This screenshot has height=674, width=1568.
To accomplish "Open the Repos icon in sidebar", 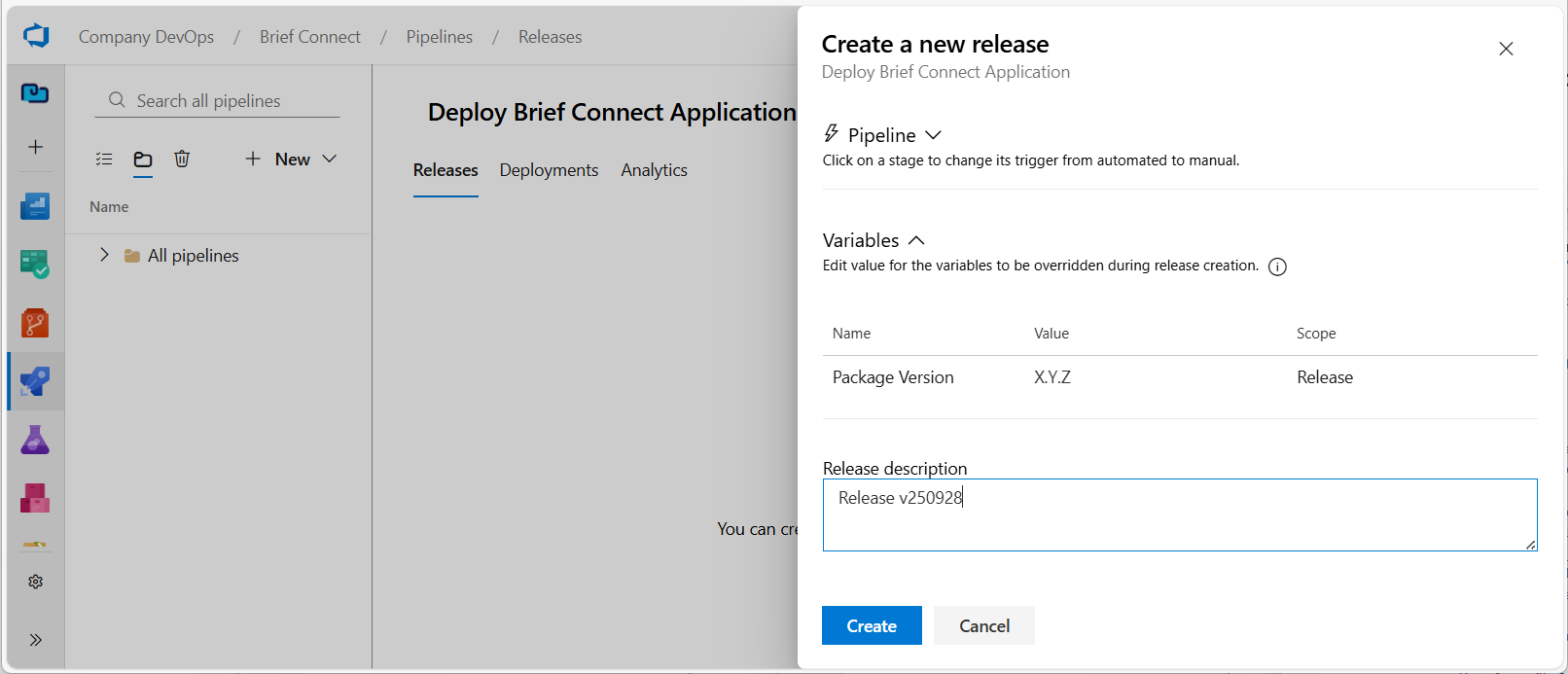I will pyautogui.click(x=35, y=323).
